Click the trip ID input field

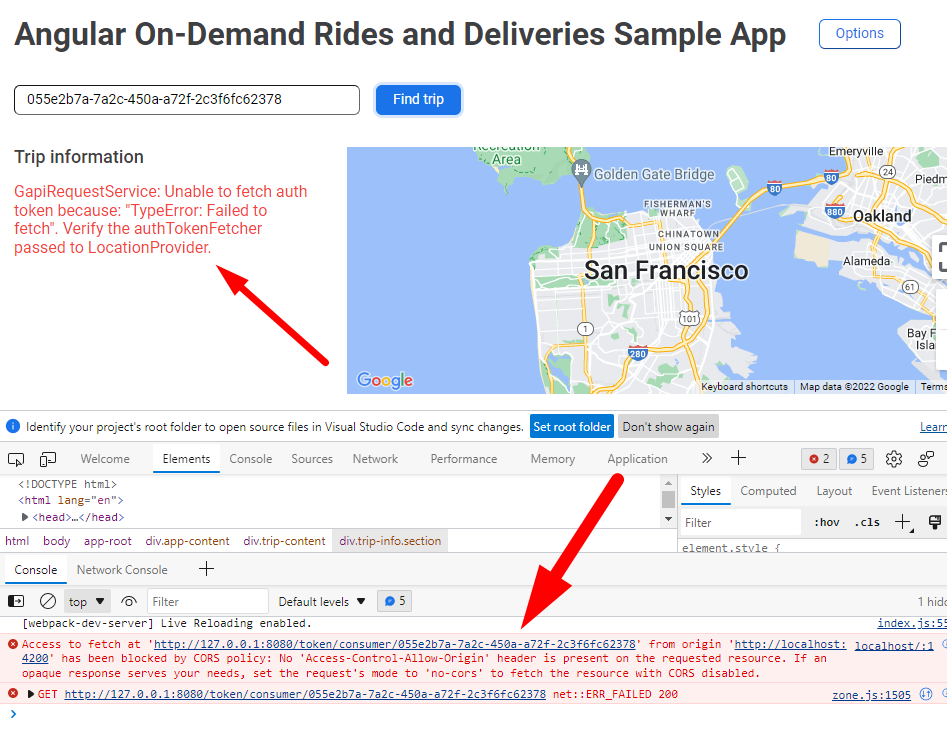(x=186, y=100)
